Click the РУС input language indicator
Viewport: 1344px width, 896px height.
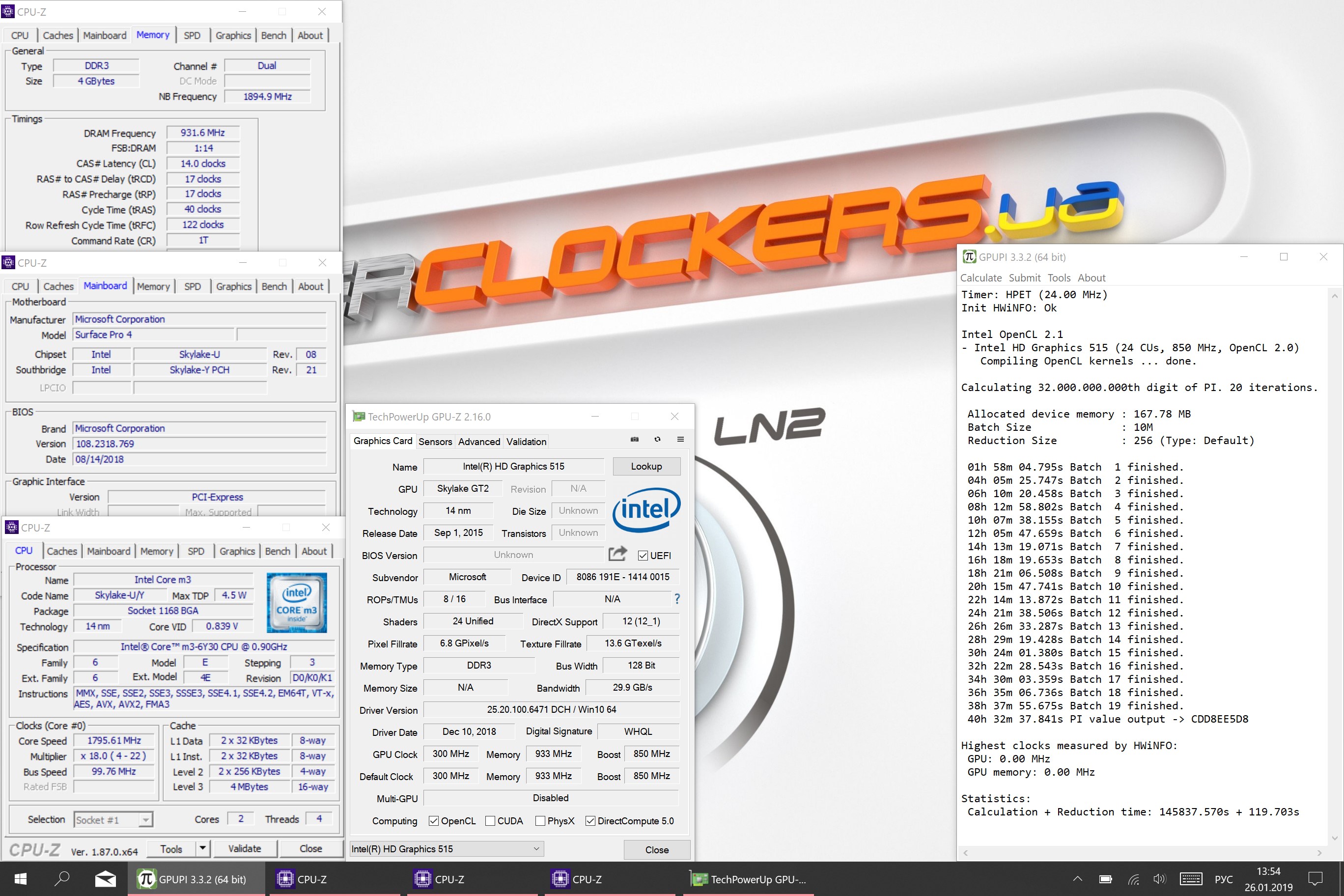coord(1224,879)
